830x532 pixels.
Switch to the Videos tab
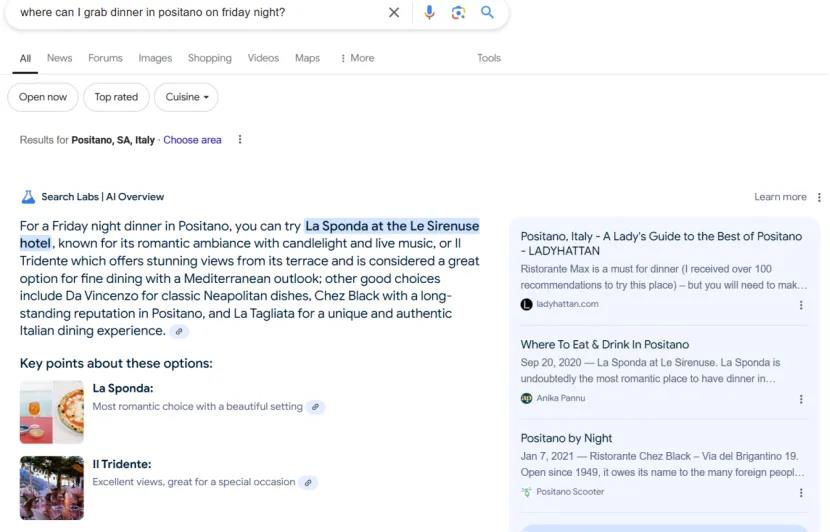point(263,58)
